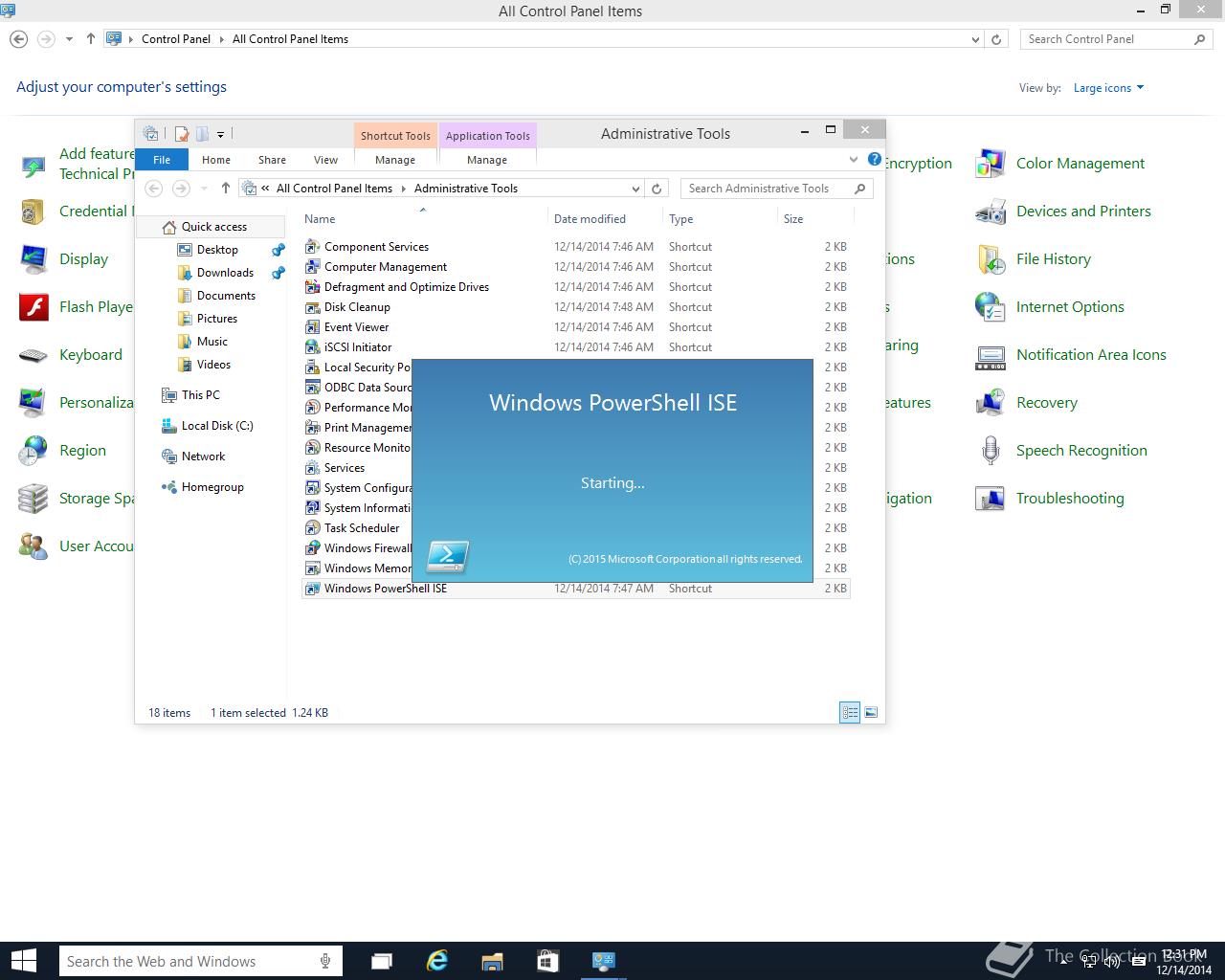Go up one level in Administrative Tools

coord(226,189)
